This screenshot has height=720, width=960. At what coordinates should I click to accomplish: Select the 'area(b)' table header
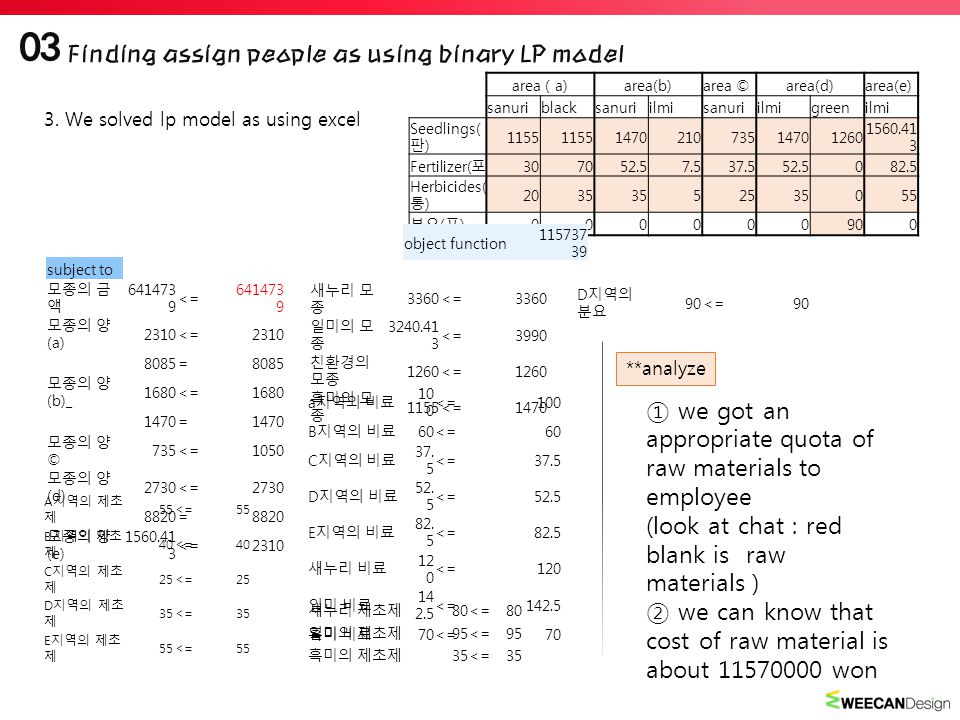(x=647, y=85)
